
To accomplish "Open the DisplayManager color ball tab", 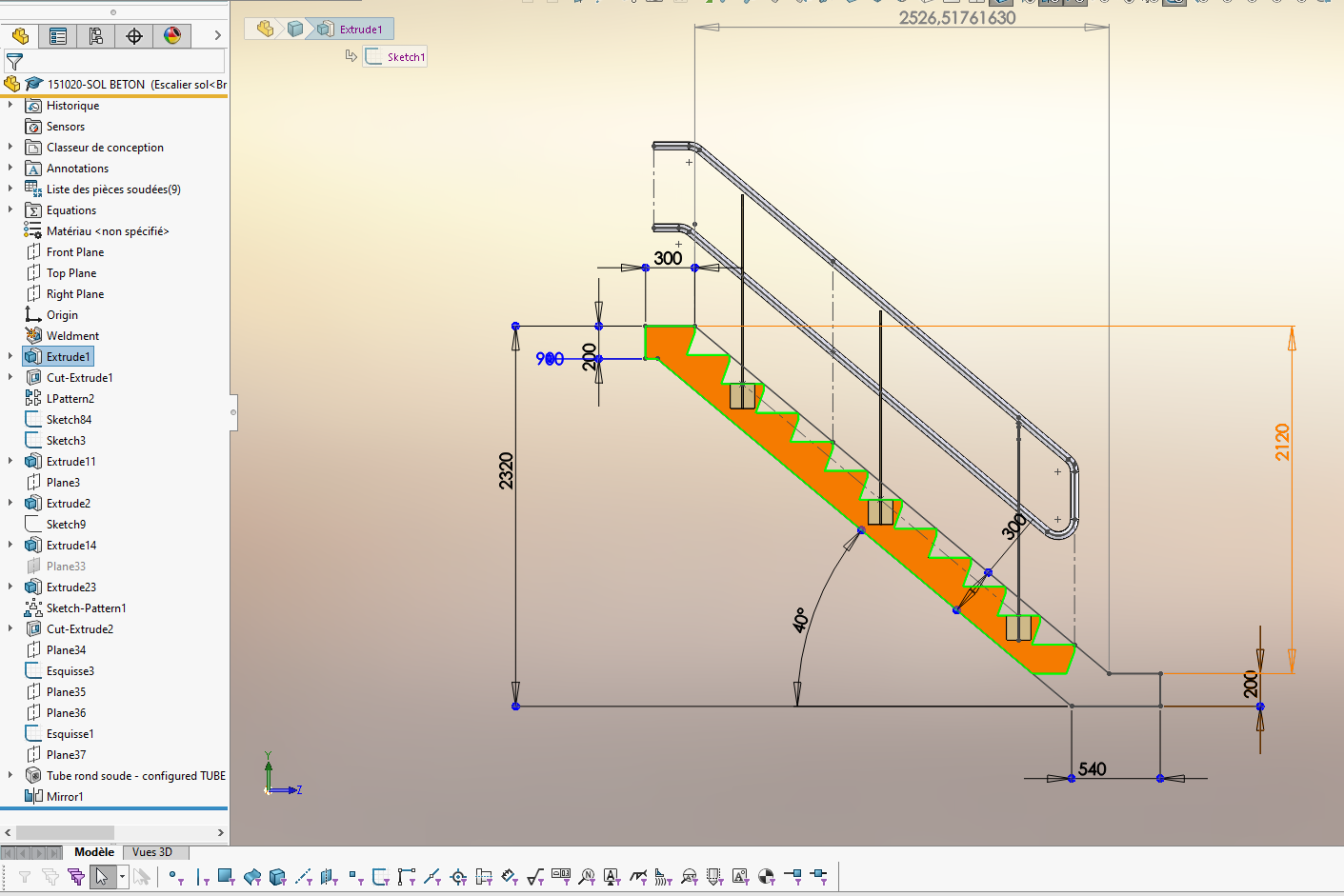I will pyautogui.click(x=172, y=36).
